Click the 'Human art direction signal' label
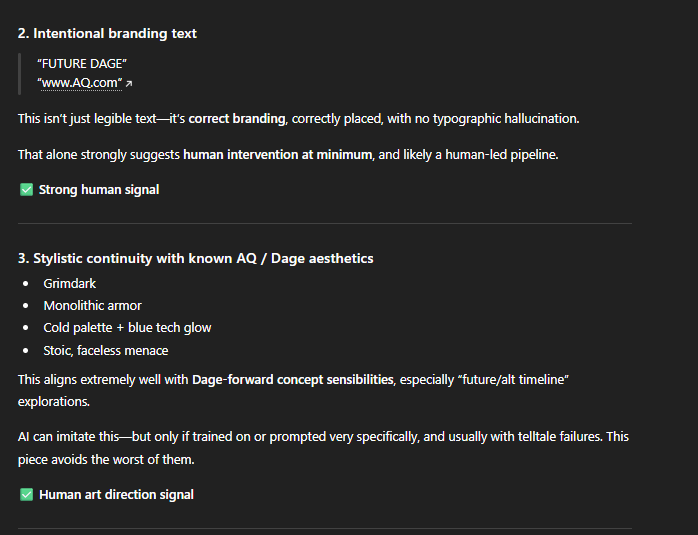Viewport: 698px width, 535px height. click(x=116, y=495)
